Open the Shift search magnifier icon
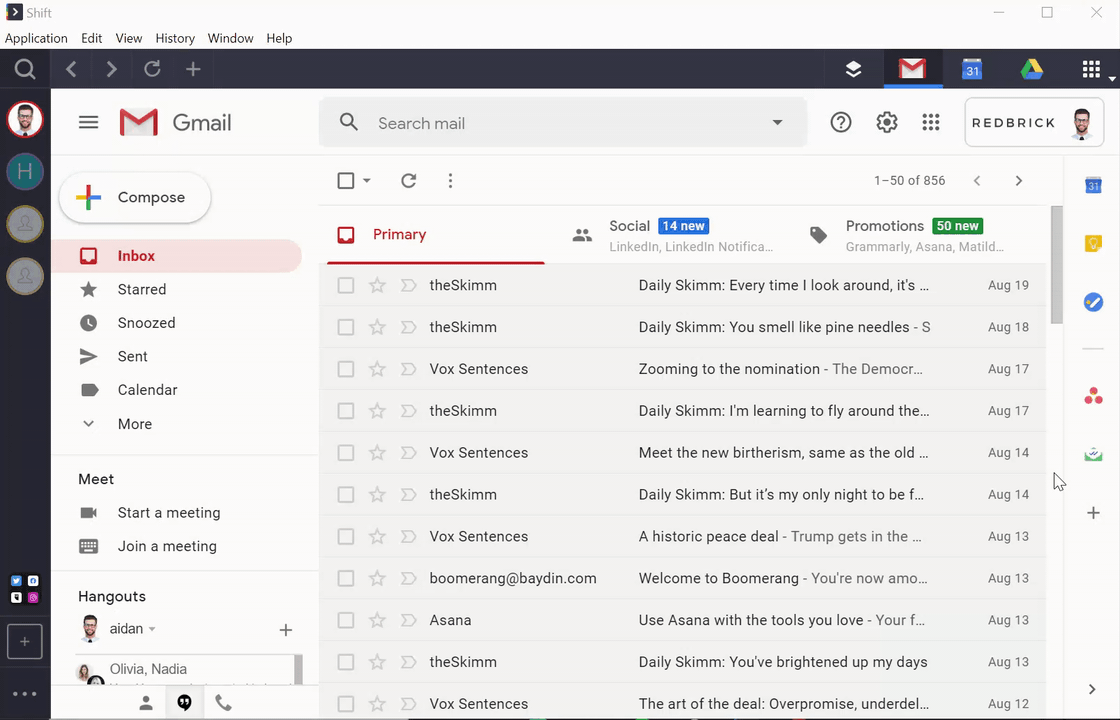The width and height of the screenshot is (1120, 720). point(25,69)
